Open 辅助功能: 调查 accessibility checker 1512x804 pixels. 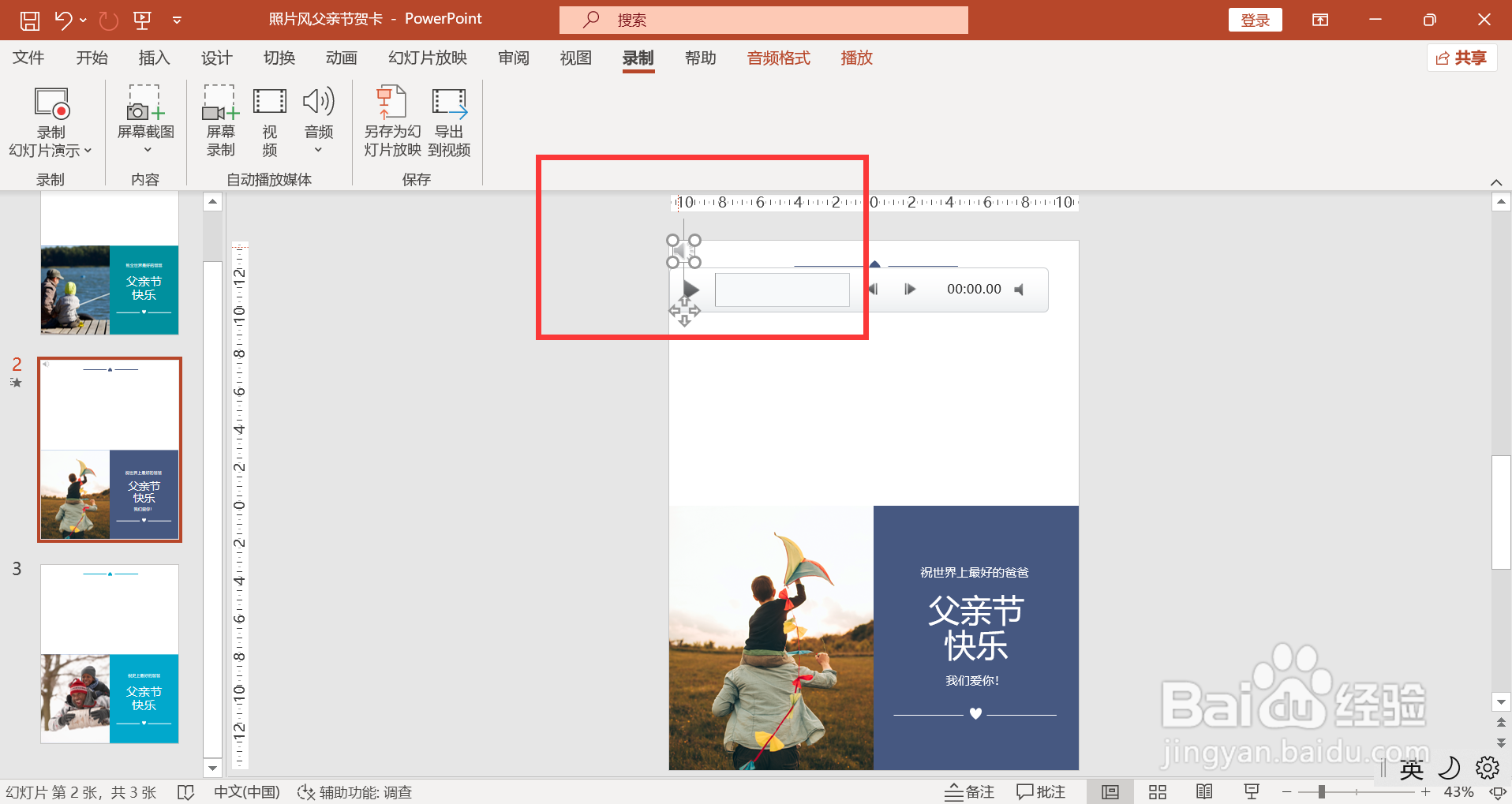click(354, 791)
